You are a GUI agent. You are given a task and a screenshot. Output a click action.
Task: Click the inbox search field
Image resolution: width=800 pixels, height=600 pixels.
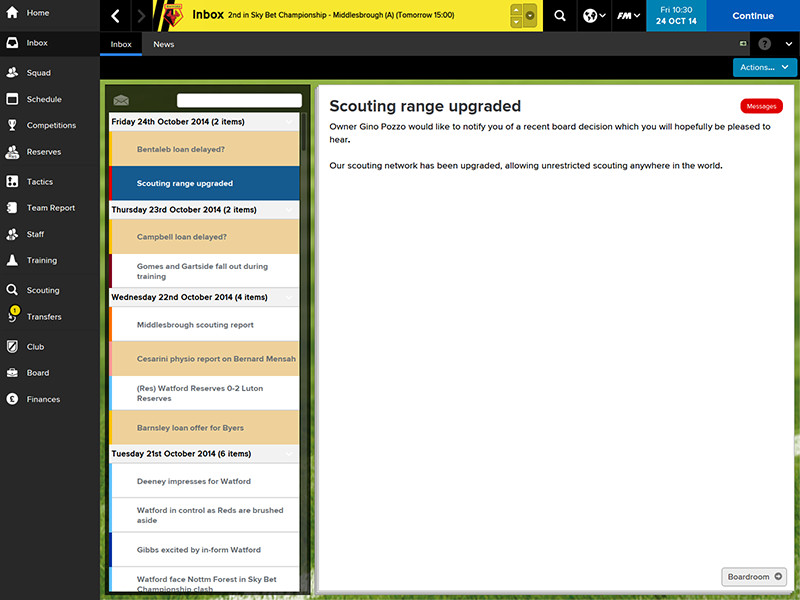pos(239,100)
